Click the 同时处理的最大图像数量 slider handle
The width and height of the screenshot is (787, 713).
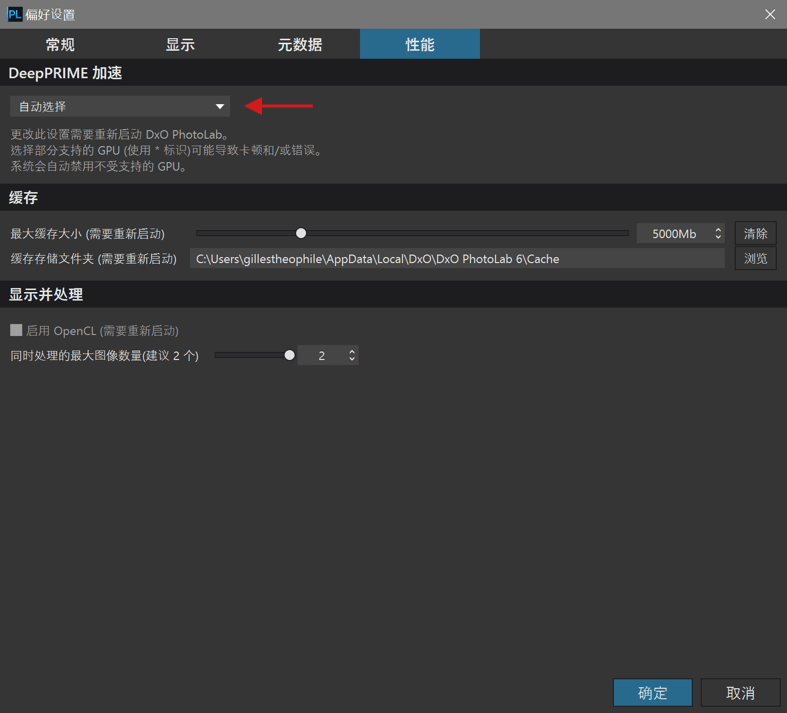click(290, 355)
